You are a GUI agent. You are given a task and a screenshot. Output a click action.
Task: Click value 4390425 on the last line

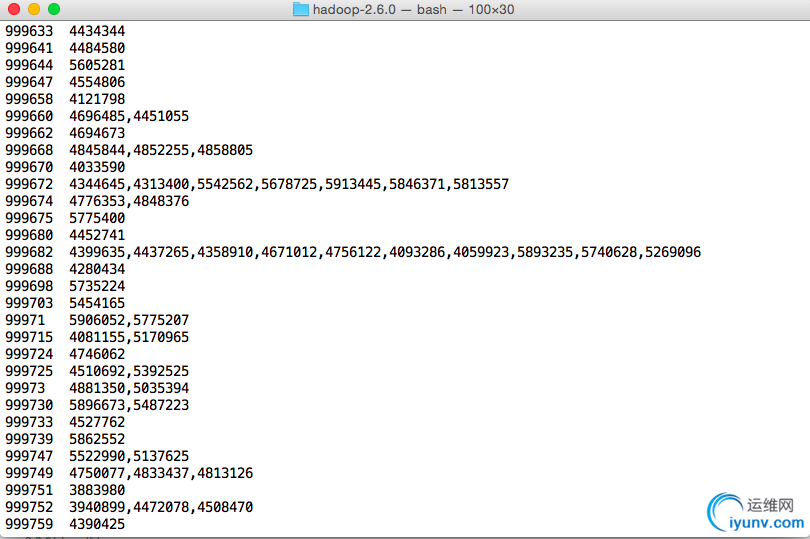tap(97, 524)
